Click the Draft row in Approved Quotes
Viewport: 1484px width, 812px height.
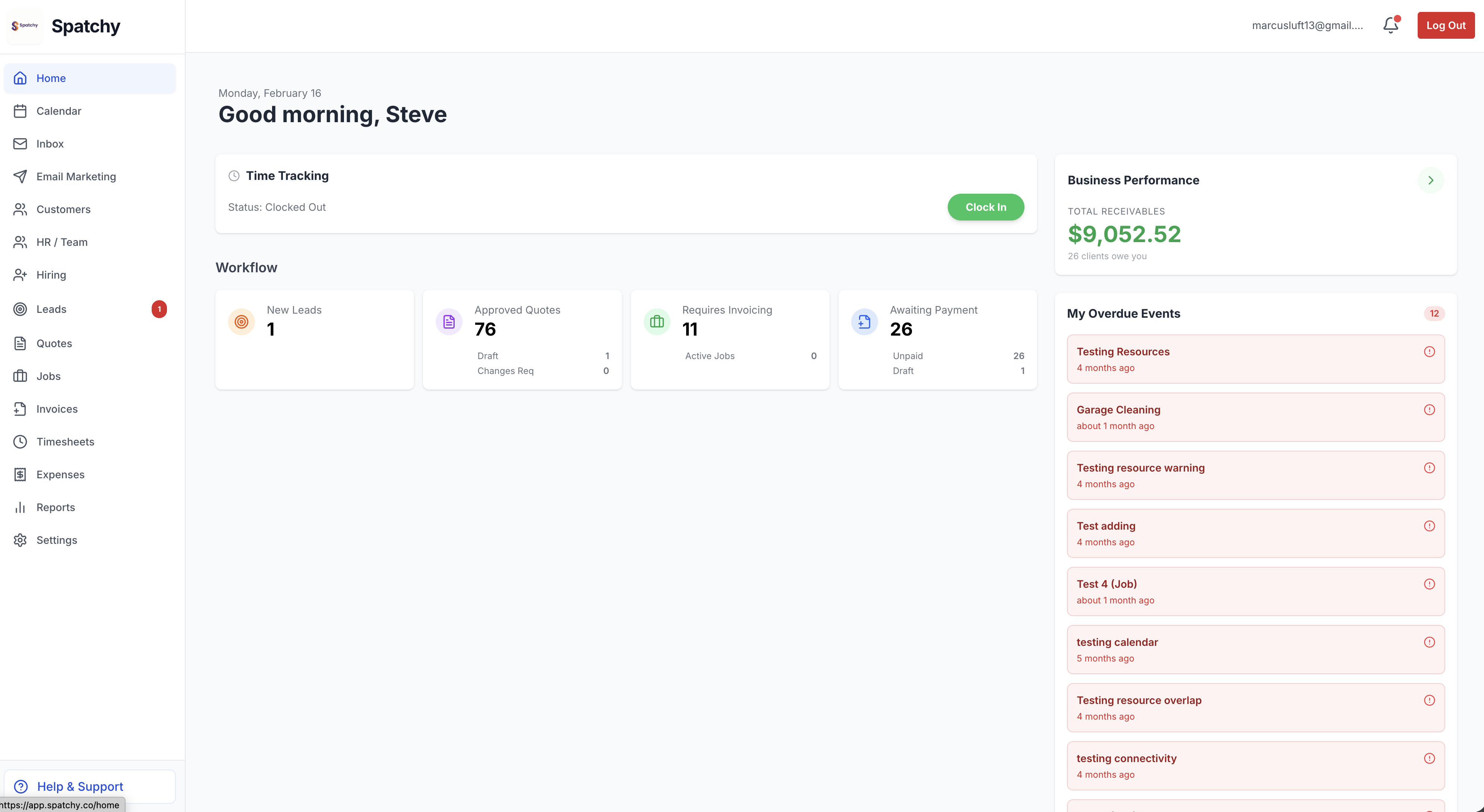tap(543, 356)
